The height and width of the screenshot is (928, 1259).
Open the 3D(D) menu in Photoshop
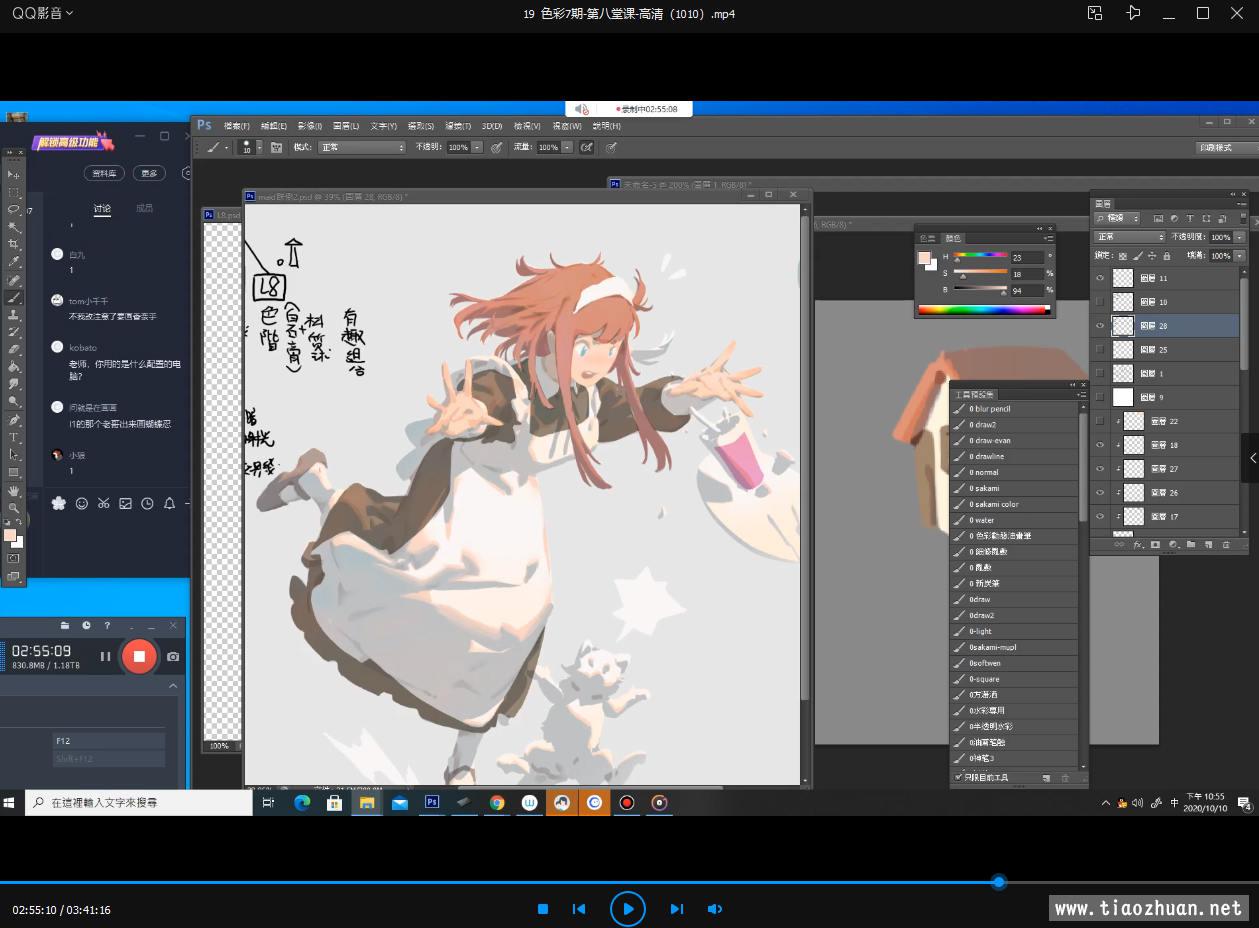(x=491, y=126)
